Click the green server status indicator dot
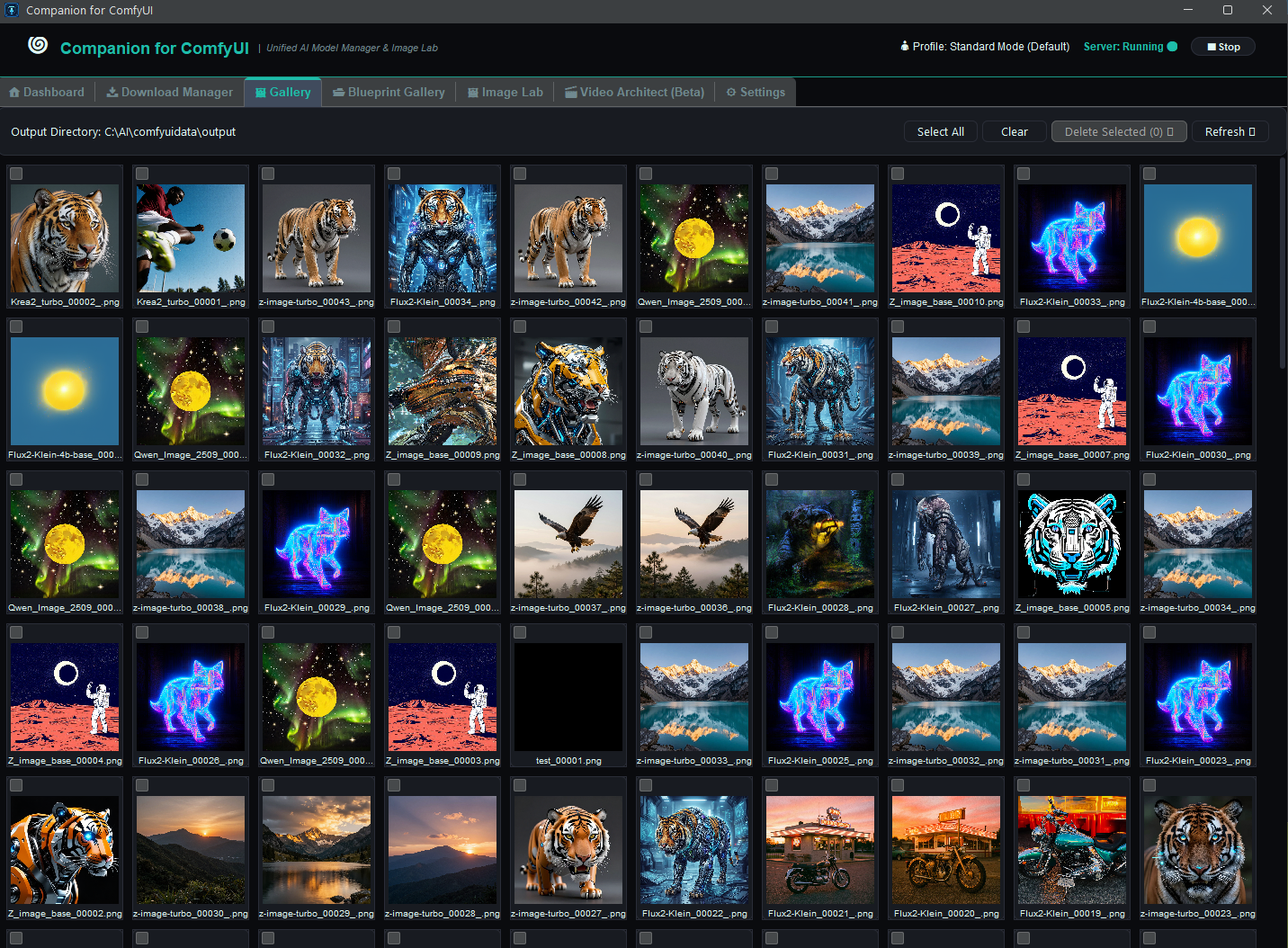Viewport: 1288px width, 948px height. pos(1172,47)
